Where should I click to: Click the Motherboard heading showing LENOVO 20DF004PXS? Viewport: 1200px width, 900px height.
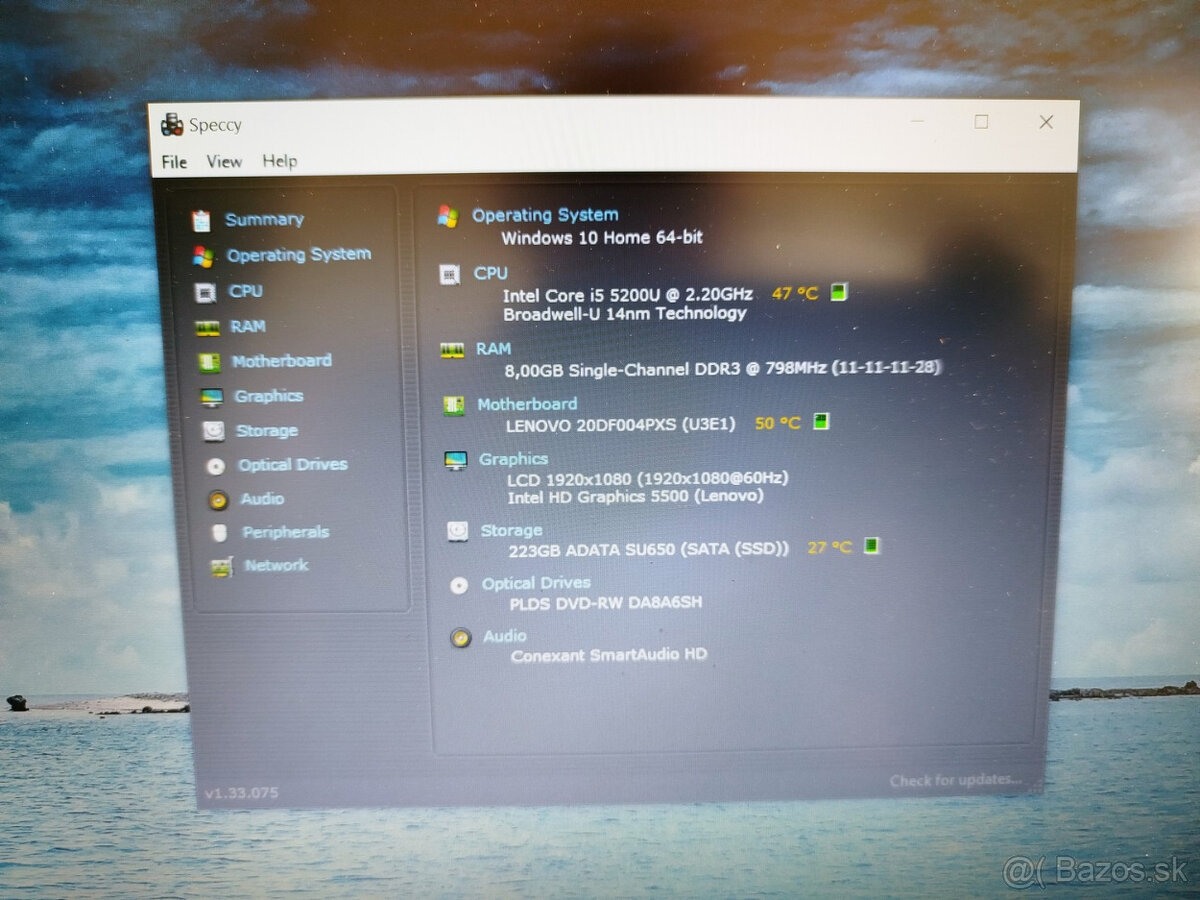point(527,404)
